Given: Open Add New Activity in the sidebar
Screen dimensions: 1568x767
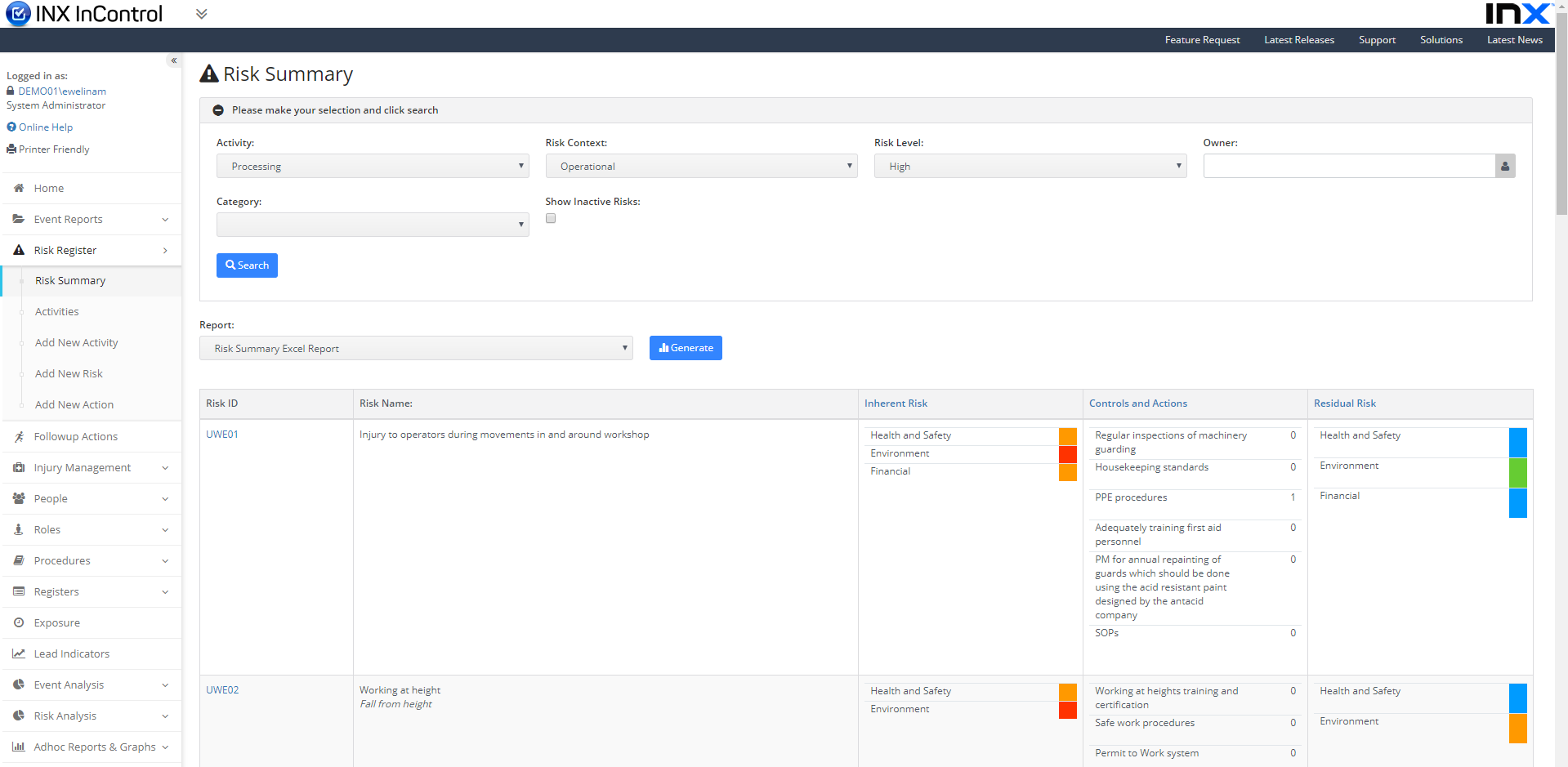Looking at the screenshot, I should 77,342.
